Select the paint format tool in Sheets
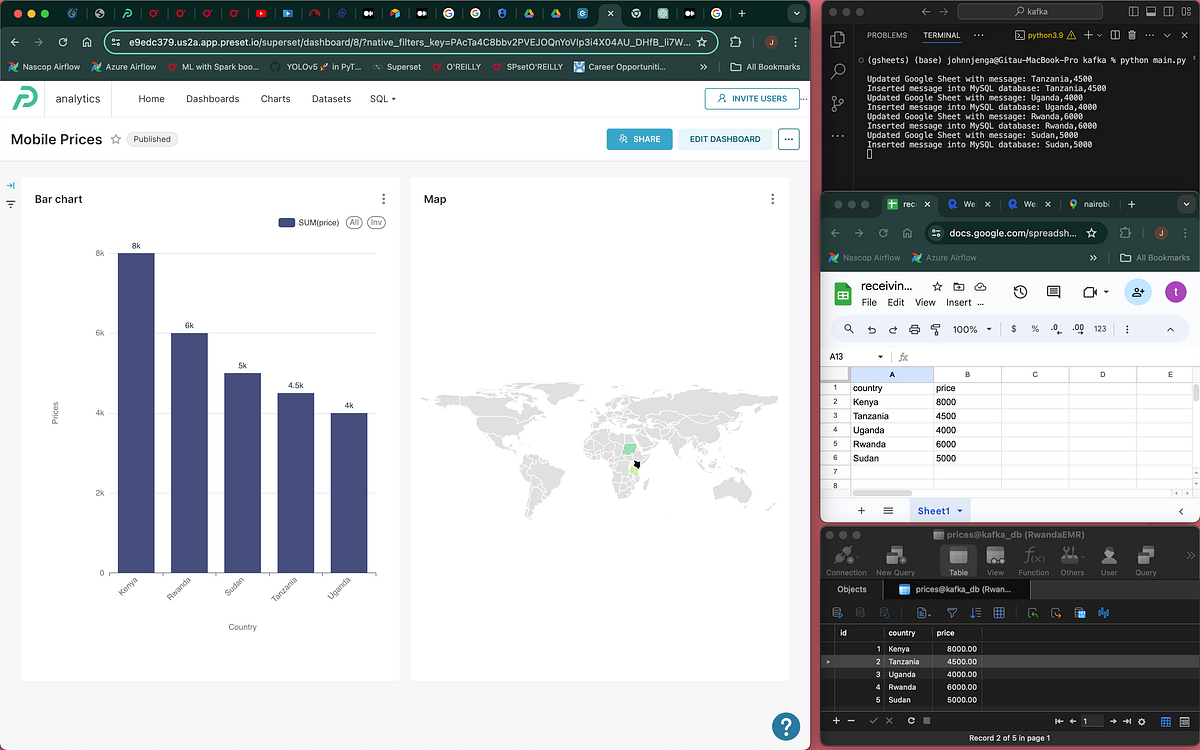This screenshot has width=1200, height=750. coord(935,329)
